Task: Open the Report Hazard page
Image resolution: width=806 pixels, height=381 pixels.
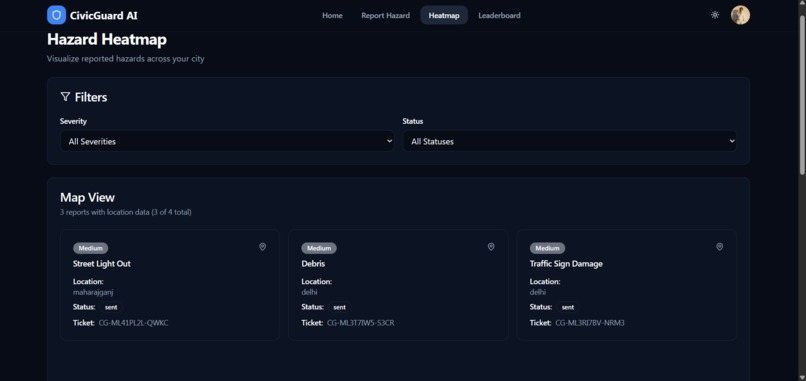Action: tap(386, 15)
